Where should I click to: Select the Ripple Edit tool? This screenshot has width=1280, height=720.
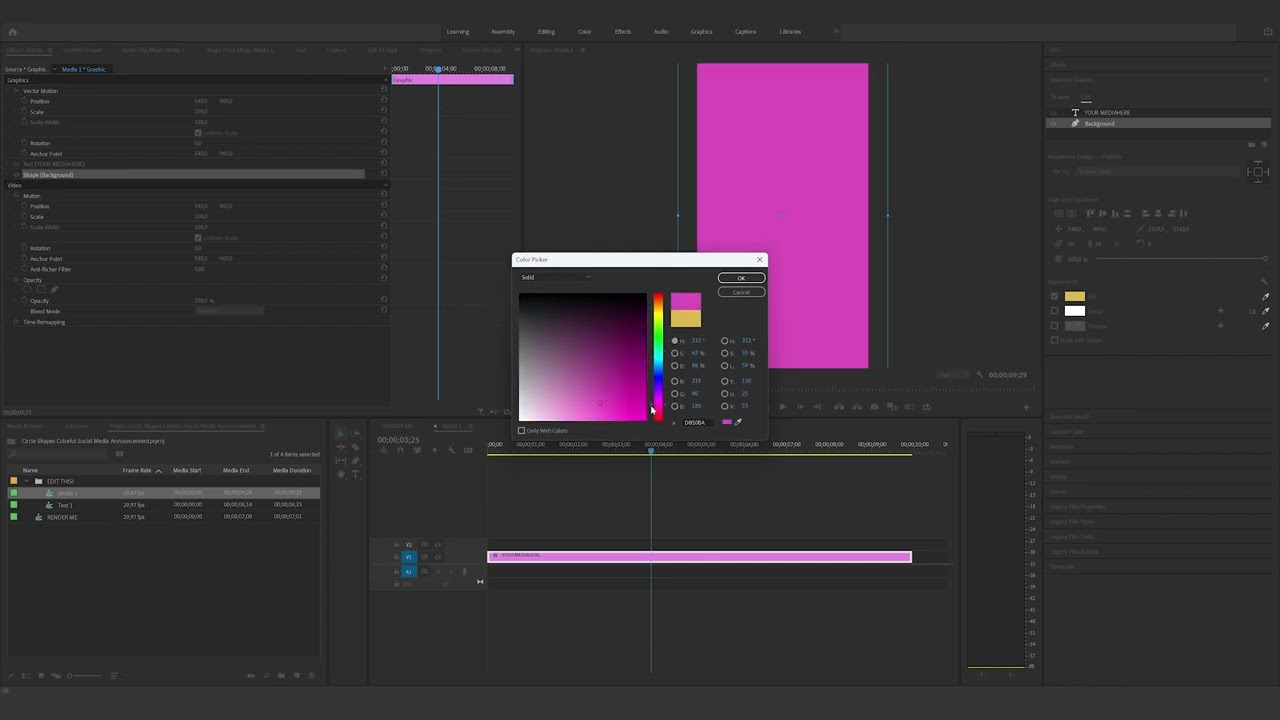tap(340, 447)
